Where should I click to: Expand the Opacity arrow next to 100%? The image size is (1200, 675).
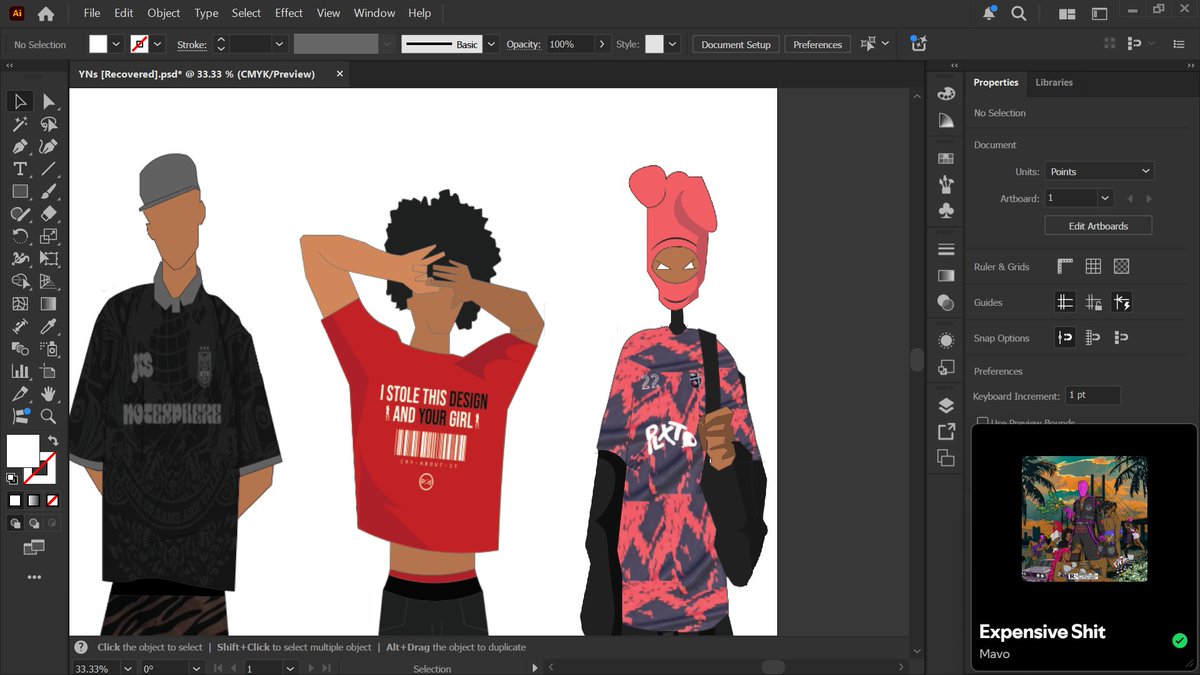[x=601, y=45]
